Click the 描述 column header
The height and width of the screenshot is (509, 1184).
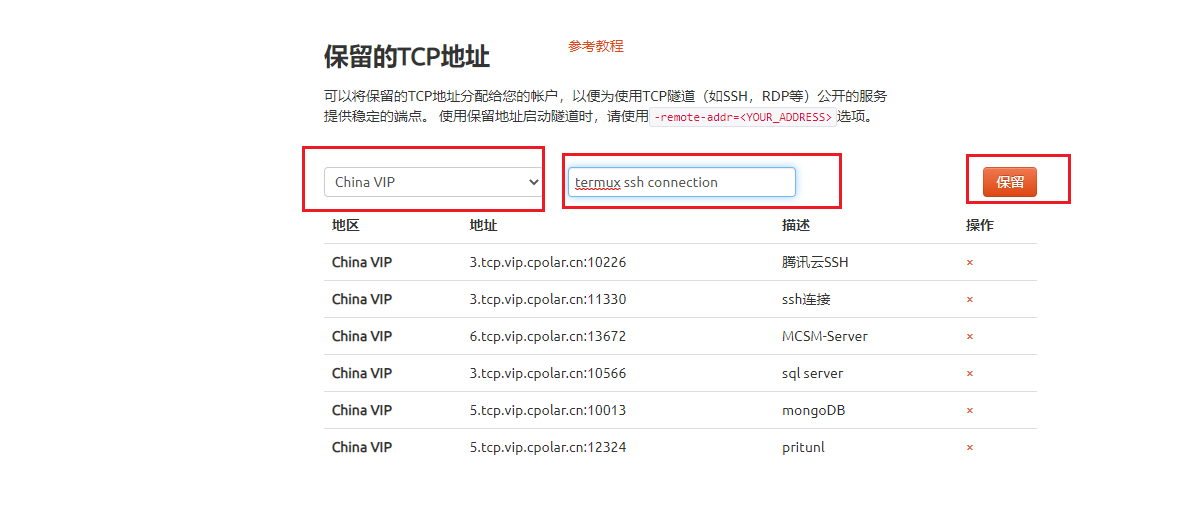point(796,226)
